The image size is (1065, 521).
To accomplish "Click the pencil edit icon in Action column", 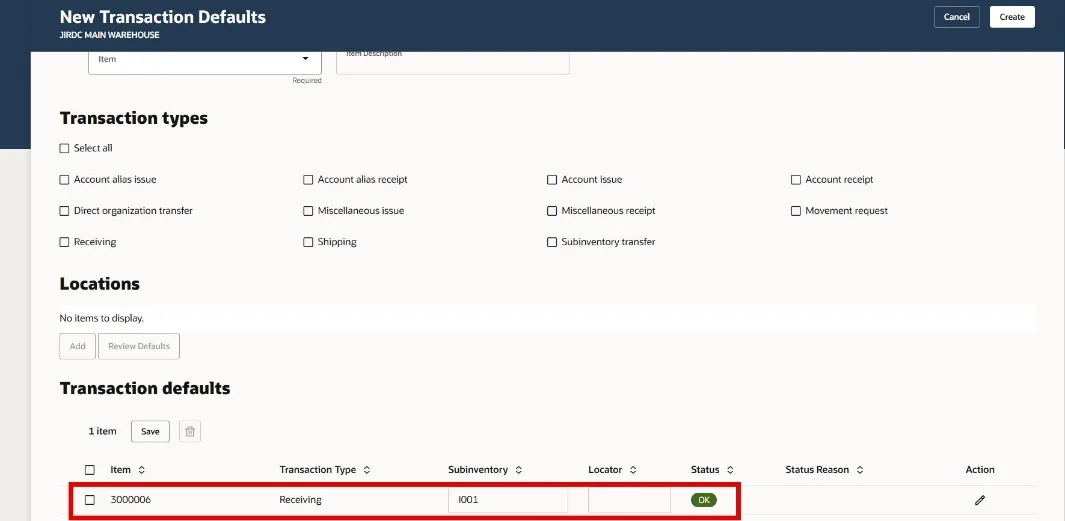I will pyautogui.click(x=979, y=500).
